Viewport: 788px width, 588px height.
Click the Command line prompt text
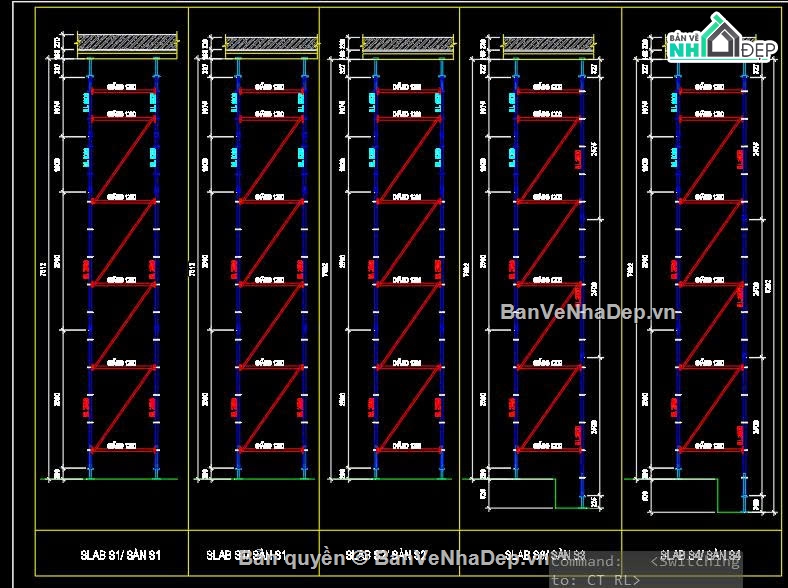click(x=646, y=570)
